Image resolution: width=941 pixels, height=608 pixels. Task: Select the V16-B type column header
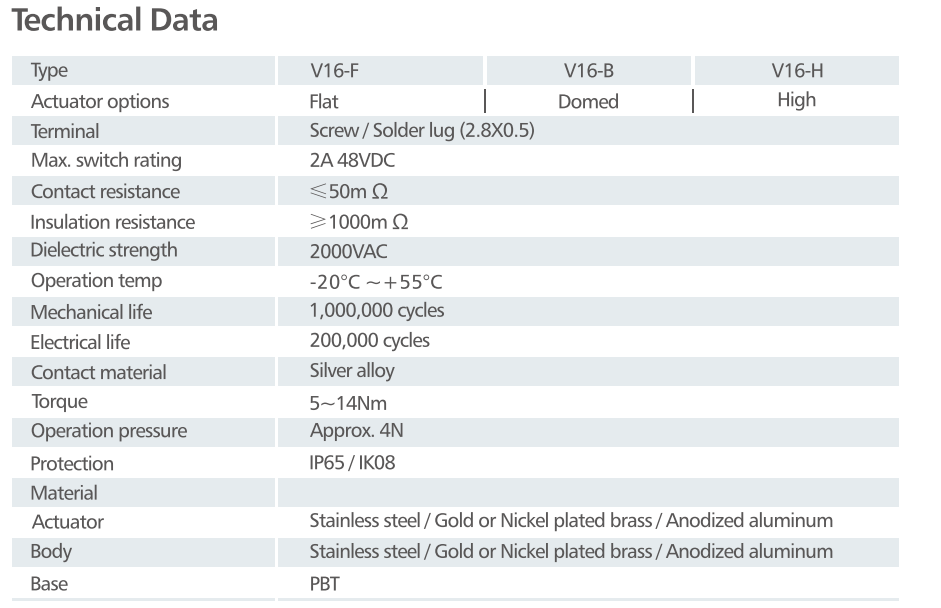point(588,71)
